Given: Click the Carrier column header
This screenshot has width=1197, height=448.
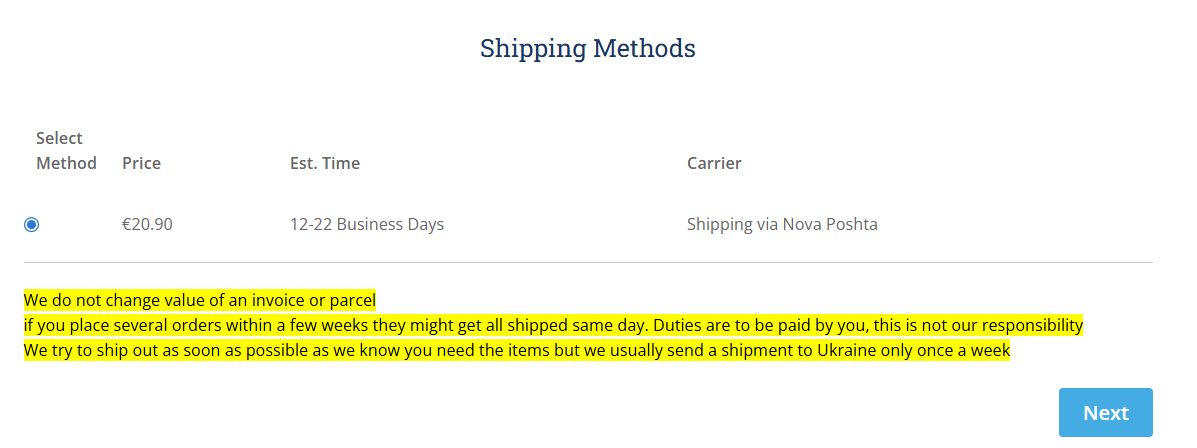Looking at the screenshot, I should click(x=714, y=163).
